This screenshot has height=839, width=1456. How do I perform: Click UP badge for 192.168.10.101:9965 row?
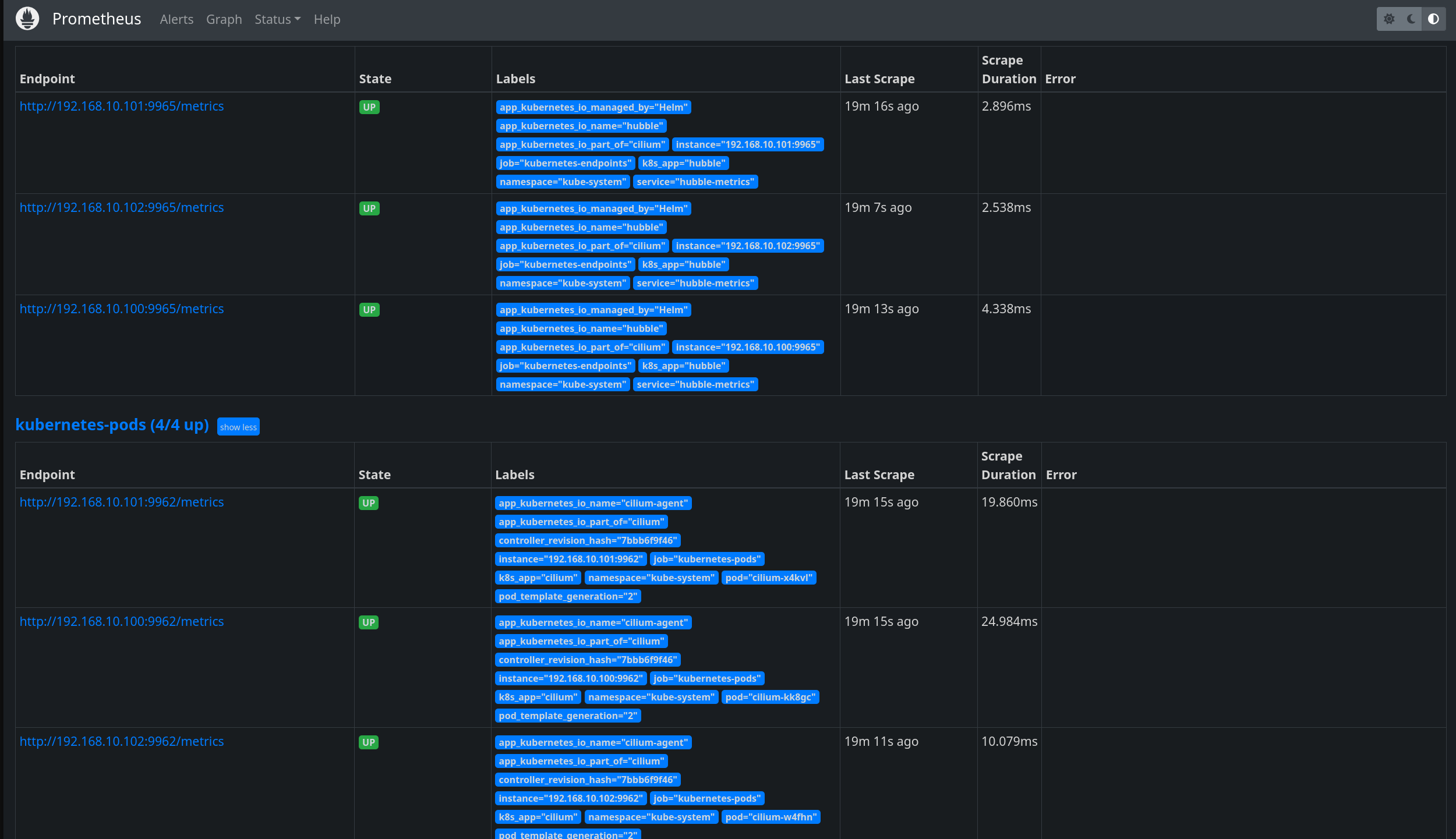point(369,107)
